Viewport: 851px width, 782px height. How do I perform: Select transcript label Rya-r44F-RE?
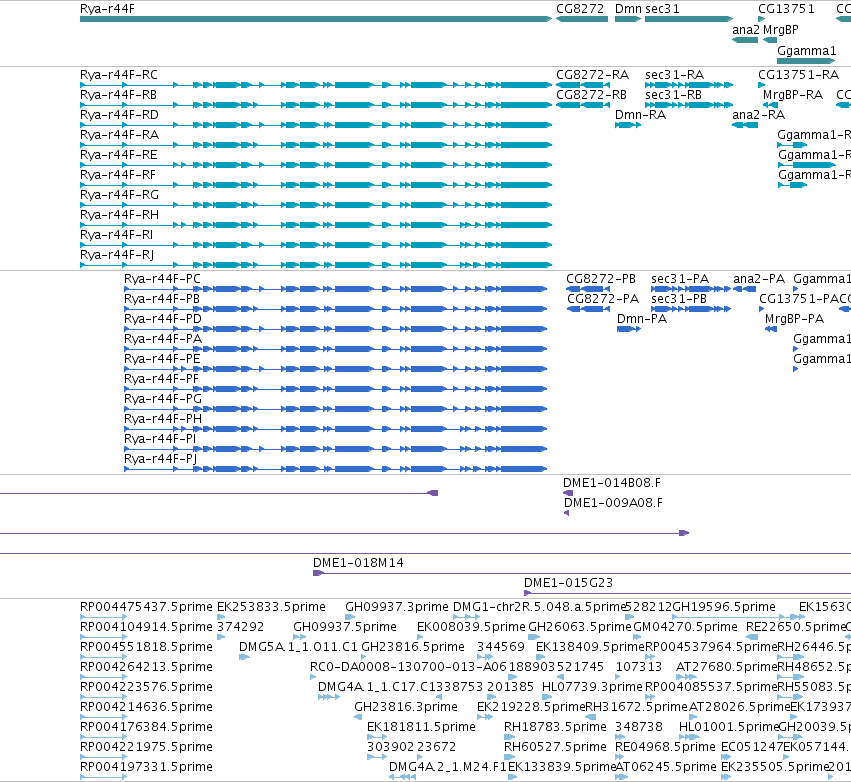[118, 155]
